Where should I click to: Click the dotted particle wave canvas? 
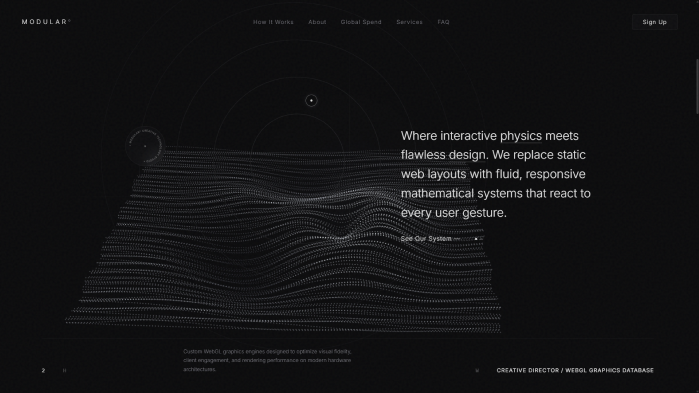tap(283, 238)
